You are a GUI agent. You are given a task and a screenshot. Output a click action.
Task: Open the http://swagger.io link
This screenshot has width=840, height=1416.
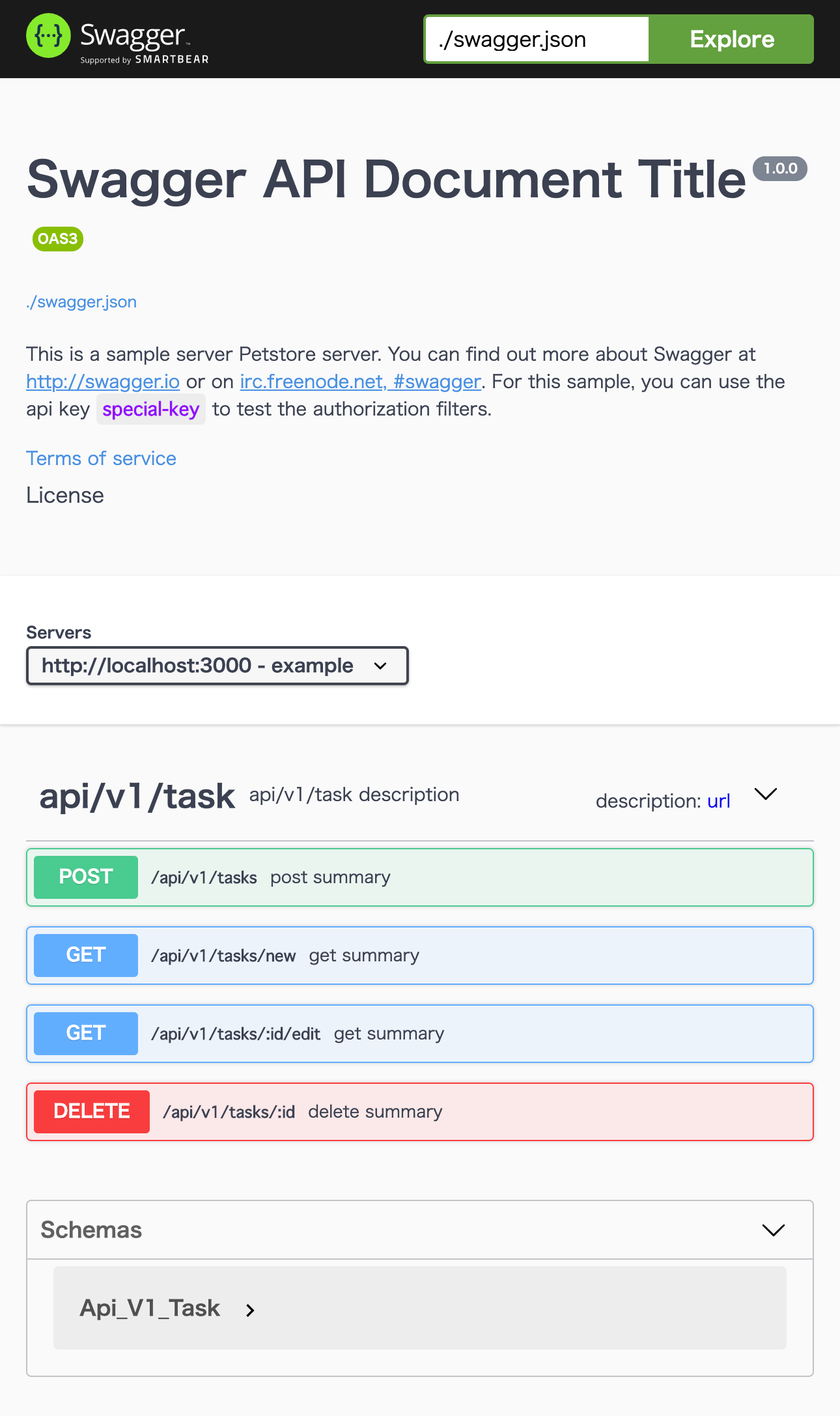click(x=104, y=381)
